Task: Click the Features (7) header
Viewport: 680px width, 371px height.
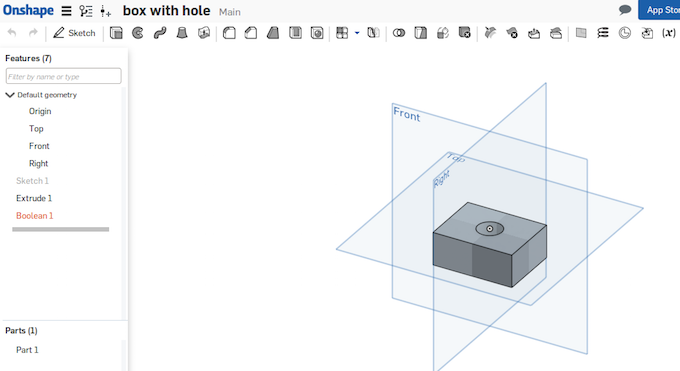Action: [28, 58]
